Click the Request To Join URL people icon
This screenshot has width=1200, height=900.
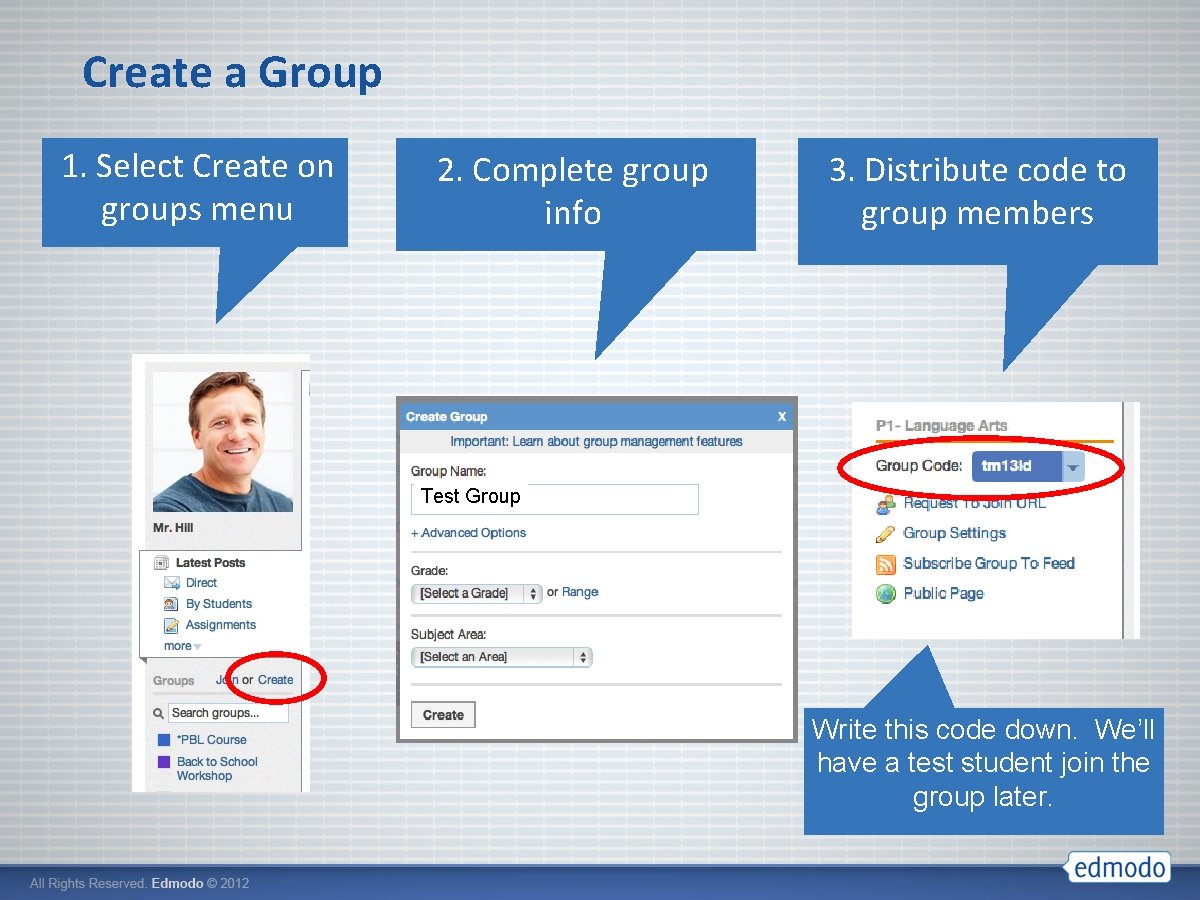point(886,503)
